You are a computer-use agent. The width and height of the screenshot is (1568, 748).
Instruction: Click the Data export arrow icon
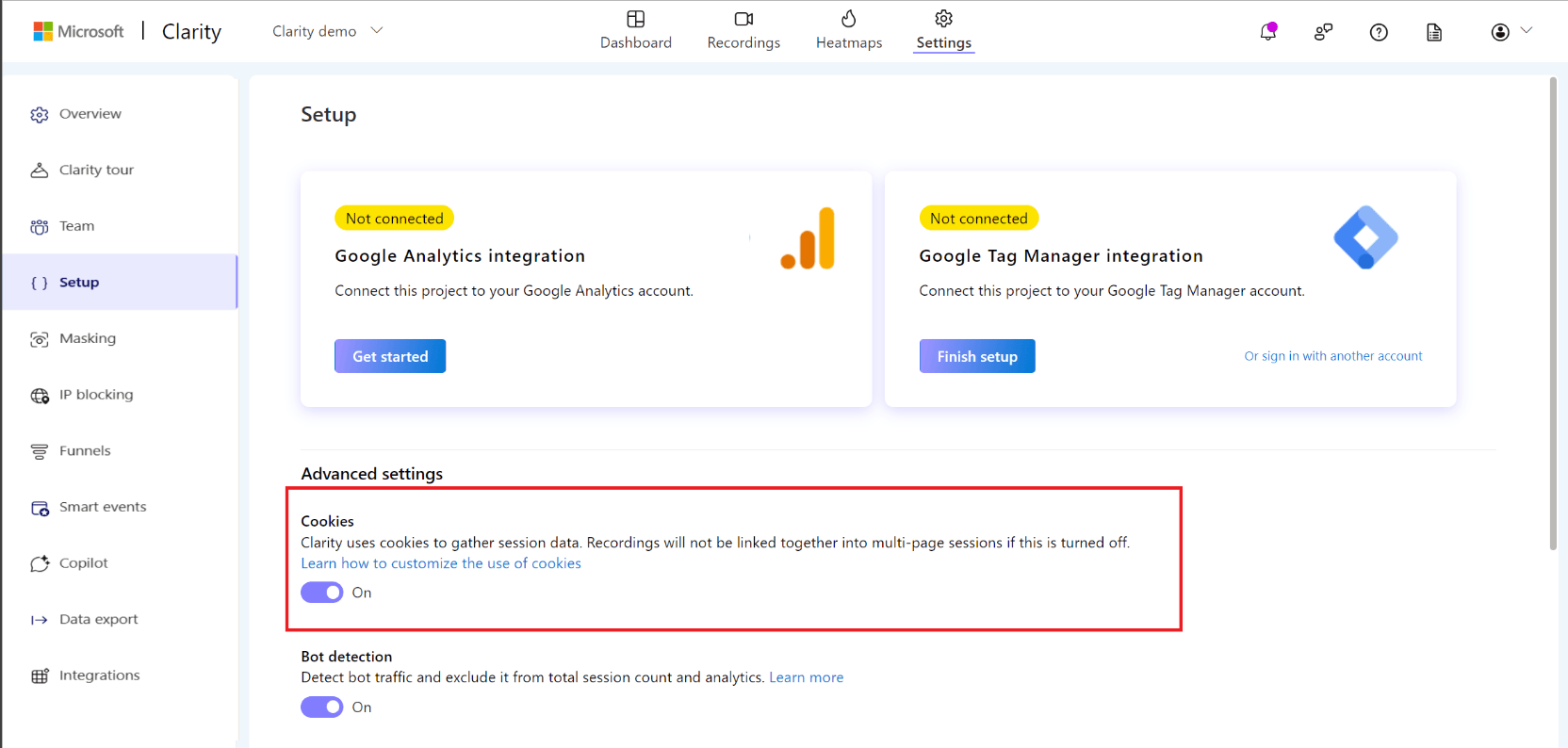click(x=40, y=620)
